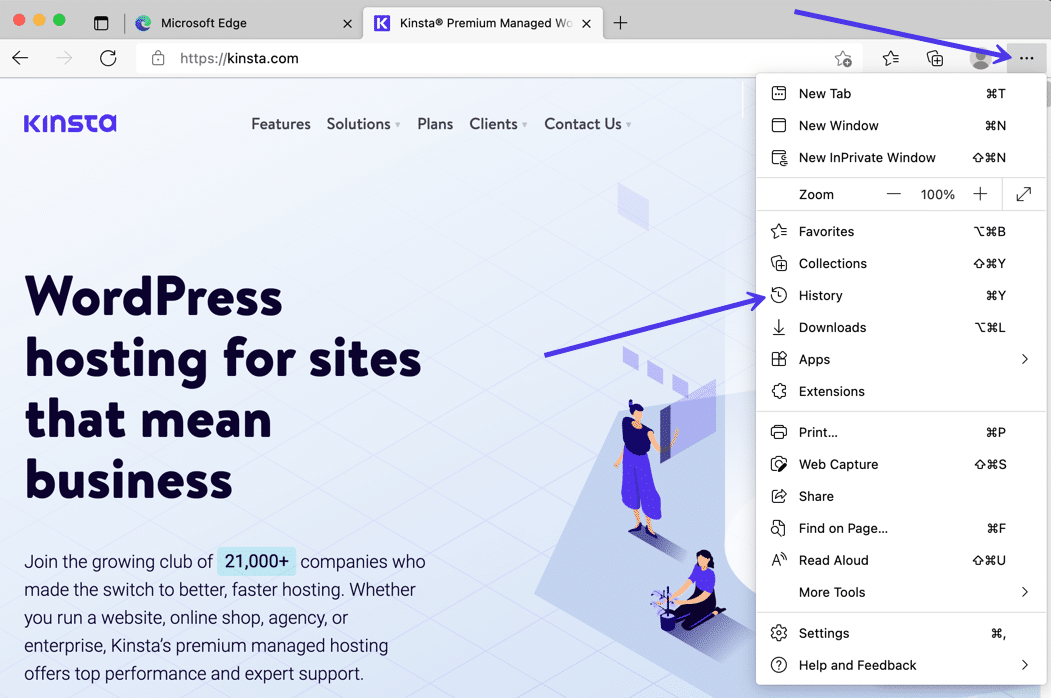Image resolution: width=1051 pixels, height=698 pixels.
Task: Open the Favorites star toolbar icon
Action: point(890,59)
